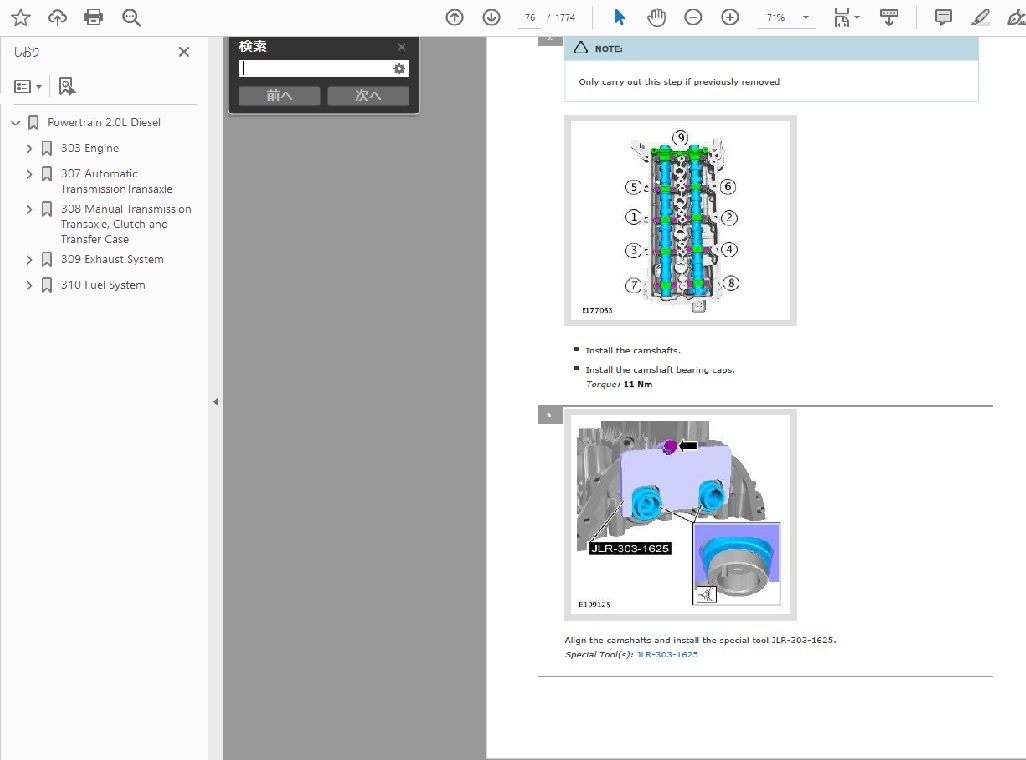1026x760 pixels.
Task: Open 303 Engine bookmark
Action: 90,149
